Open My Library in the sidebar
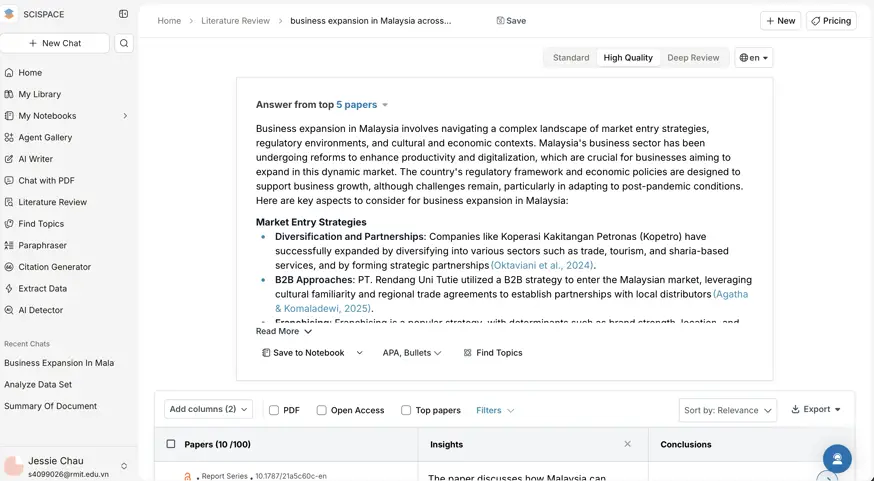Screen dimensions: 874x481 click(39, 94)
